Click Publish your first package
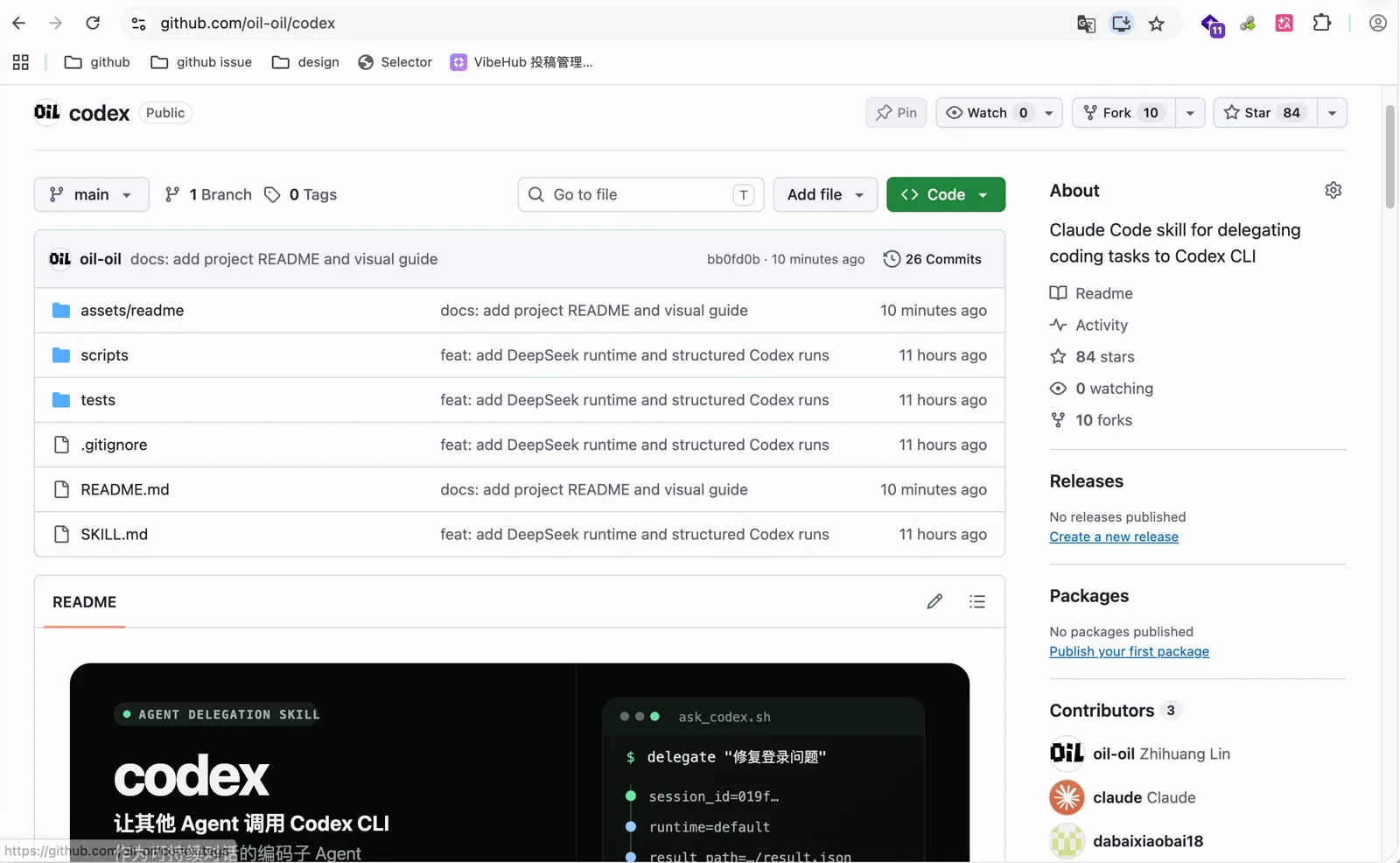The width and height of the screenshot is (1400, 863). click(x=1129, y=651)
